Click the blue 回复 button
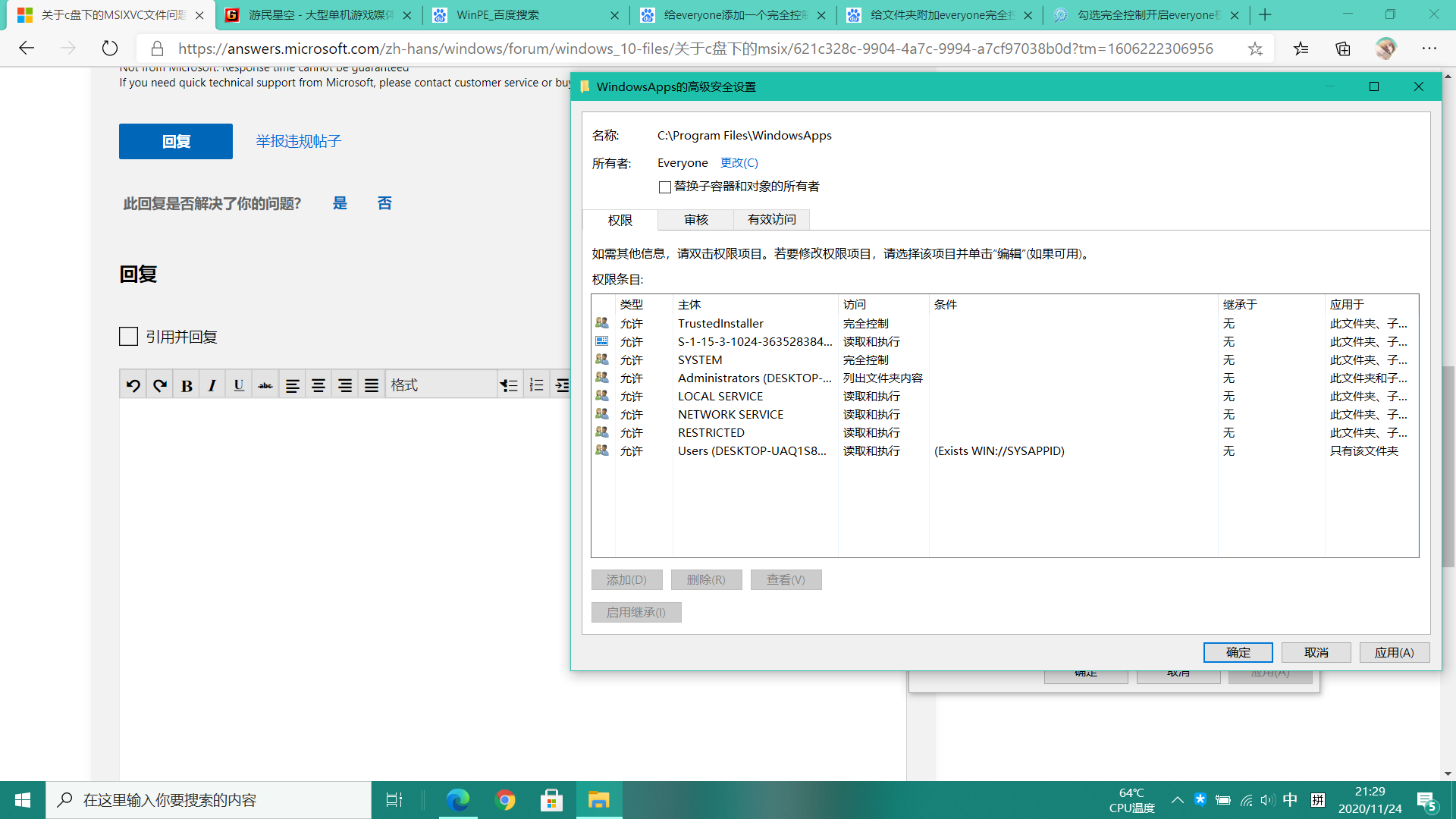 coord(176,142)
